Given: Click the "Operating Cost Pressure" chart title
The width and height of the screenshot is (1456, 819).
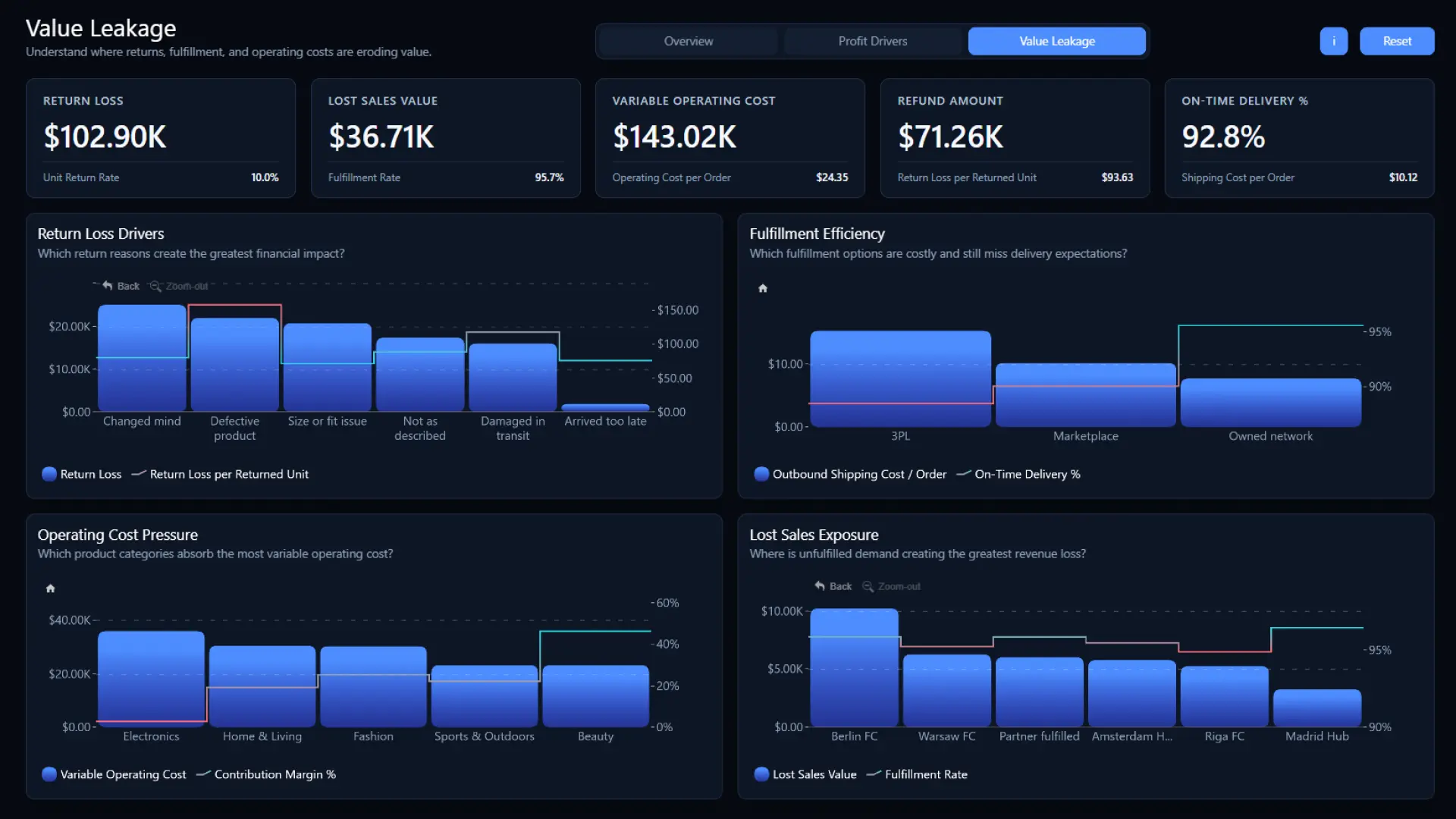Looking at the screenshot, I should [118, 535].
